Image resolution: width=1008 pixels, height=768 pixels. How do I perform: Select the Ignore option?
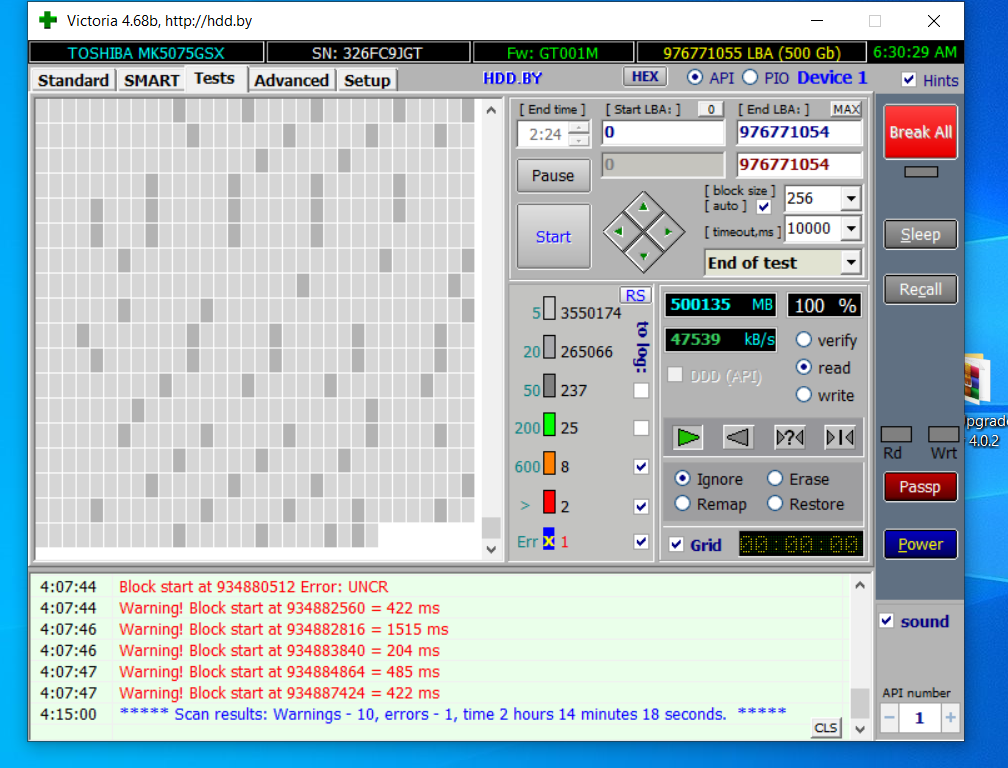(682, 478)
